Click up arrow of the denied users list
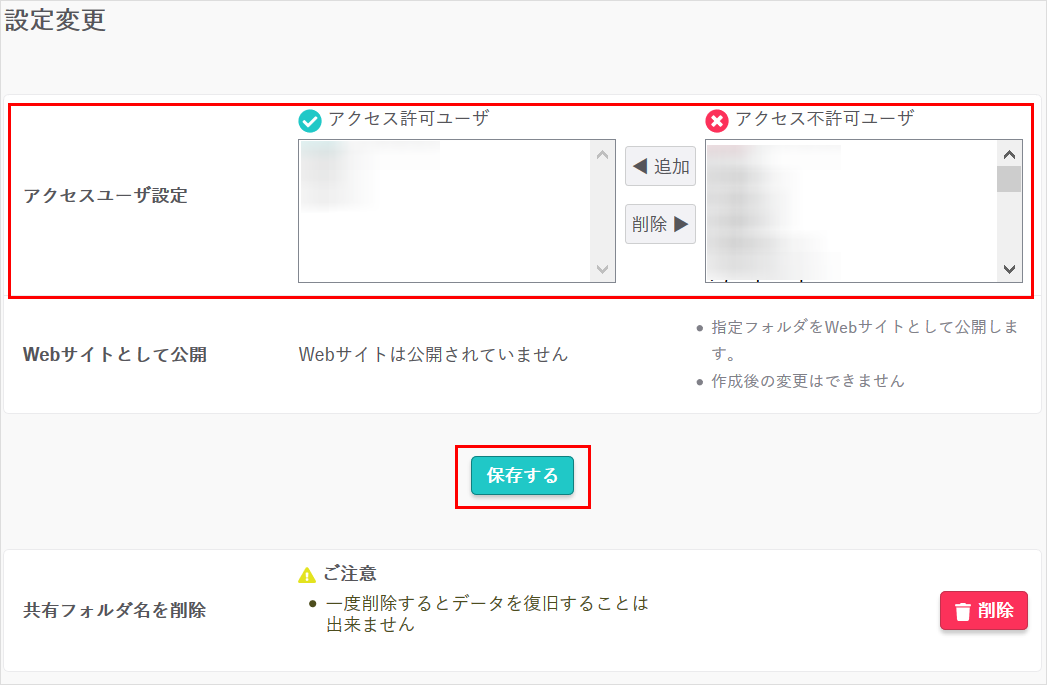Image resolution: width=1047 pixels, height=685 pixels. click(x=1008, y=154)
